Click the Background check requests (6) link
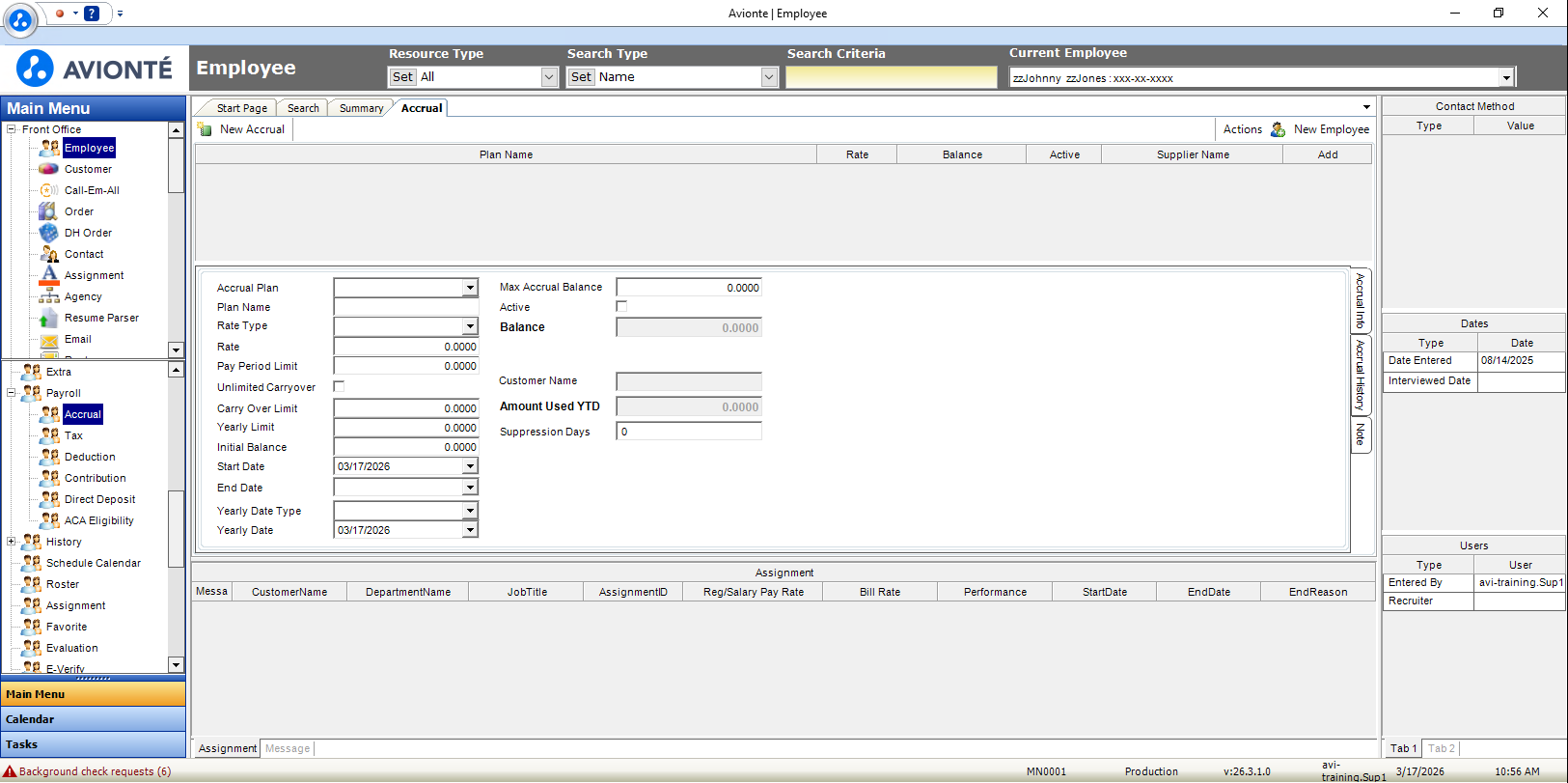1568x783 pixels. point(95,771)
